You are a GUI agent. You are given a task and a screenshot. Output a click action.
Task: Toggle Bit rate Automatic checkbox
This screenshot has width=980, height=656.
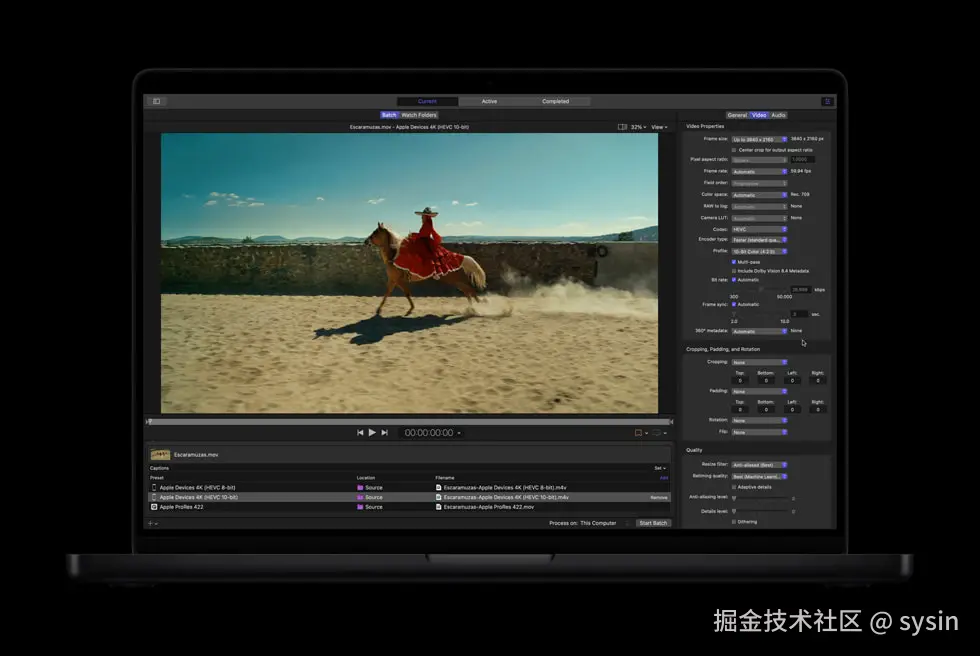[734, 279]
